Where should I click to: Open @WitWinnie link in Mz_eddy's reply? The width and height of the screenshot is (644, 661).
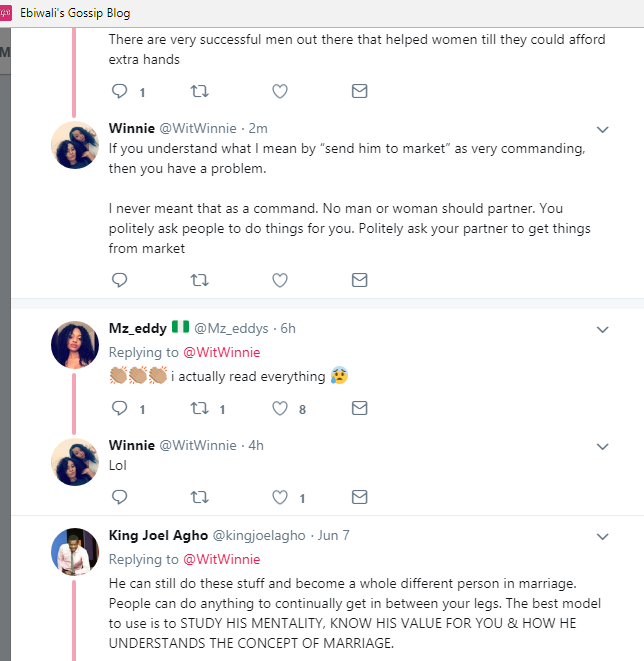222,352
